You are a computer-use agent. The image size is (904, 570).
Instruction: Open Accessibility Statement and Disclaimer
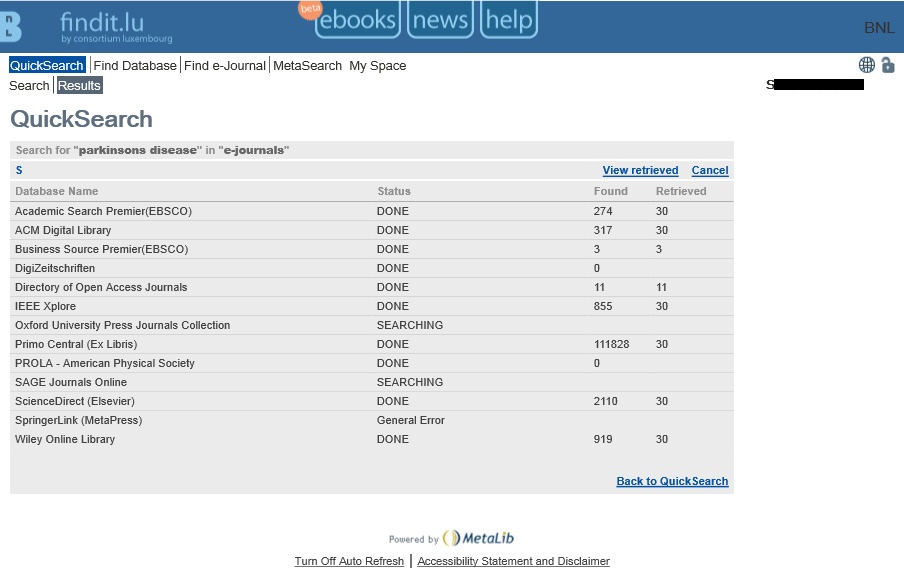click(x=513, y=561)
